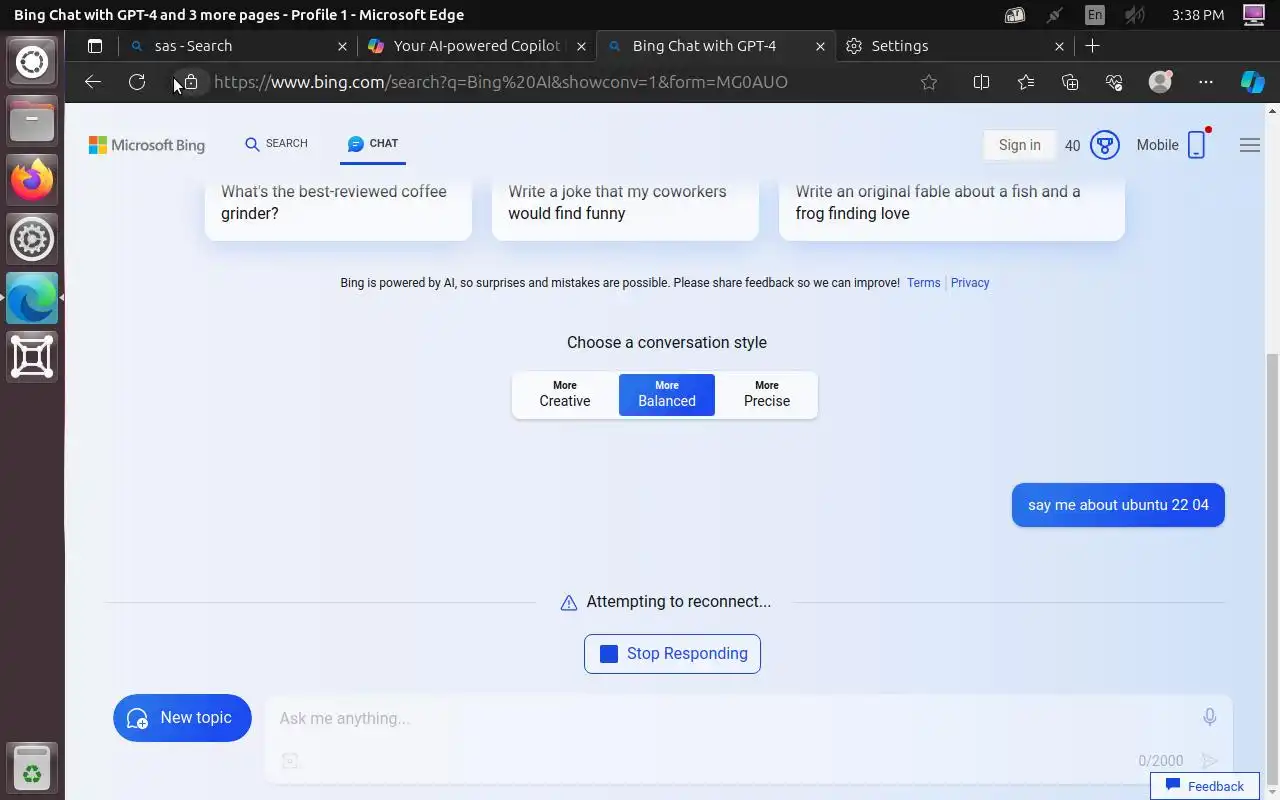The height and width of the screenshot is (800, 1280).
Task: Open the Files app in the dock
Action: click(x=32, y=121)
